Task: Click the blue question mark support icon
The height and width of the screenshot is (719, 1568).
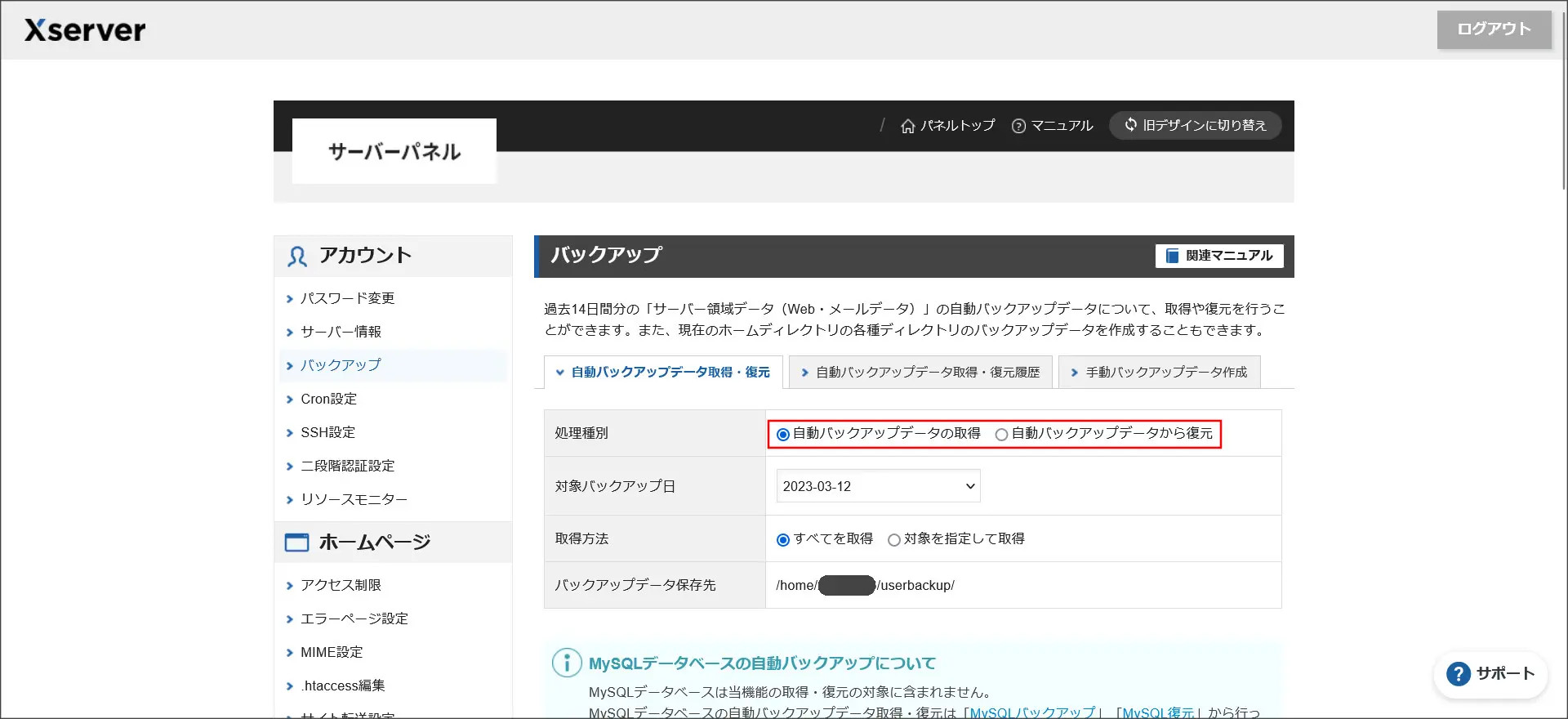Action: click(x=1458, y=674)
